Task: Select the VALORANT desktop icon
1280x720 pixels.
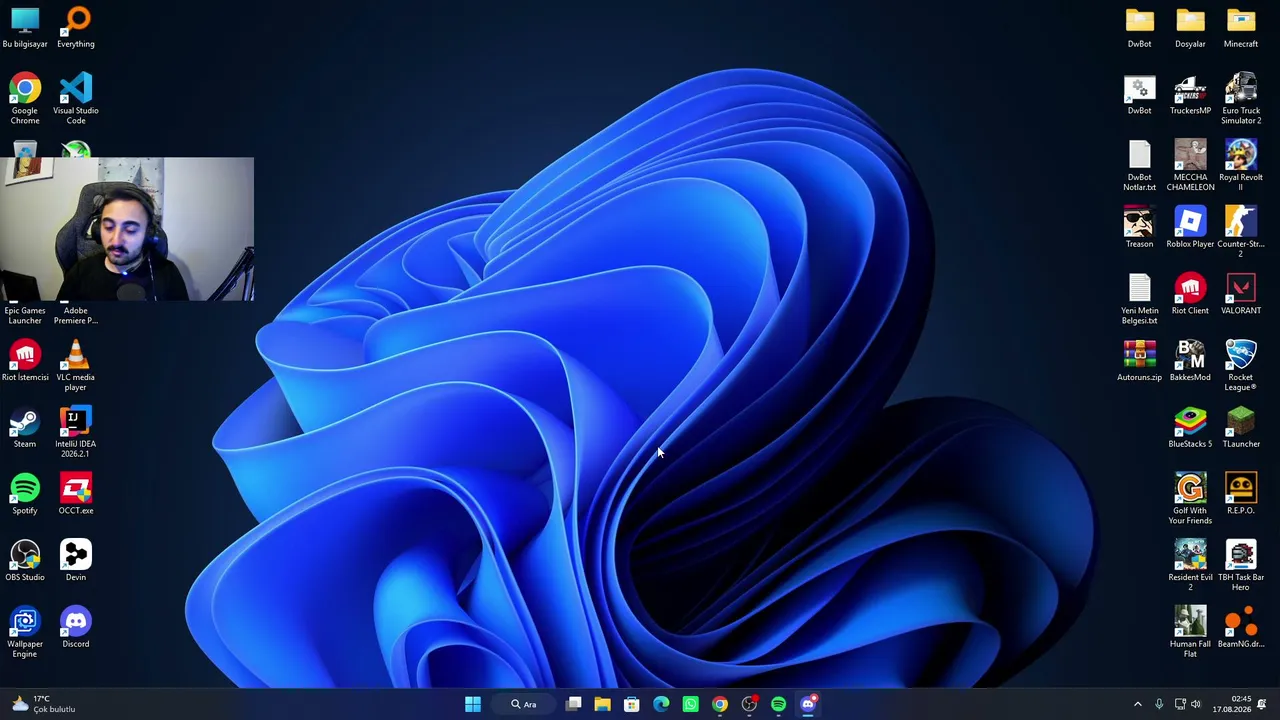Action: pyautogui.click(x=1241, y=294)
